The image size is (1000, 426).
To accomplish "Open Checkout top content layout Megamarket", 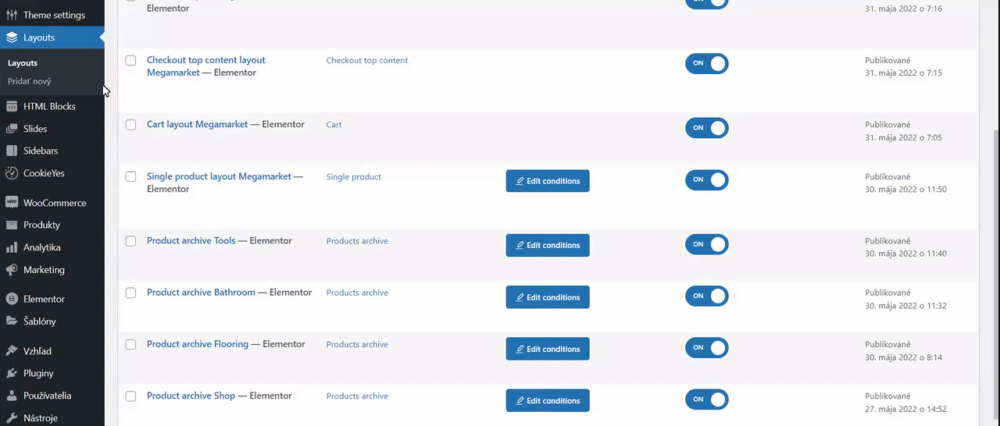I will pyautogui.click(x=206, y=66).
